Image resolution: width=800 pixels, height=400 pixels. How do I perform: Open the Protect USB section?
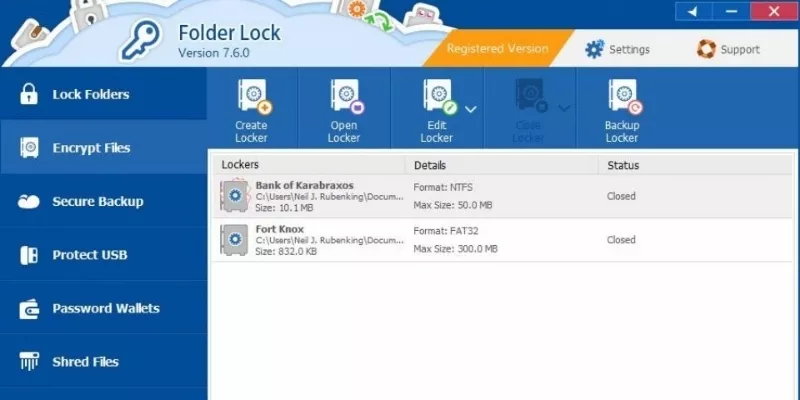point(104,255)
